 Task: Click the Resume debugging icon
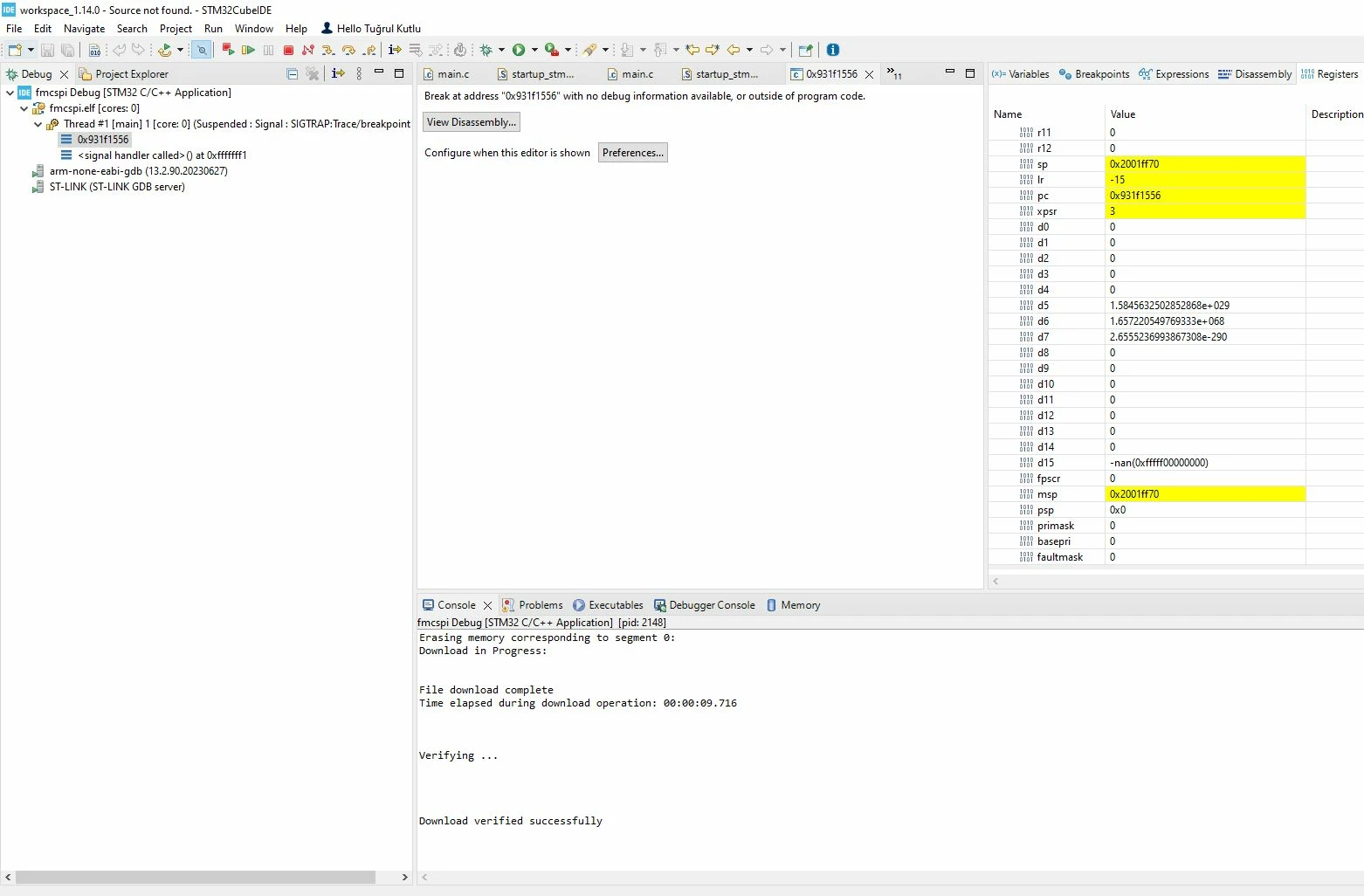[x=248, y=50]
